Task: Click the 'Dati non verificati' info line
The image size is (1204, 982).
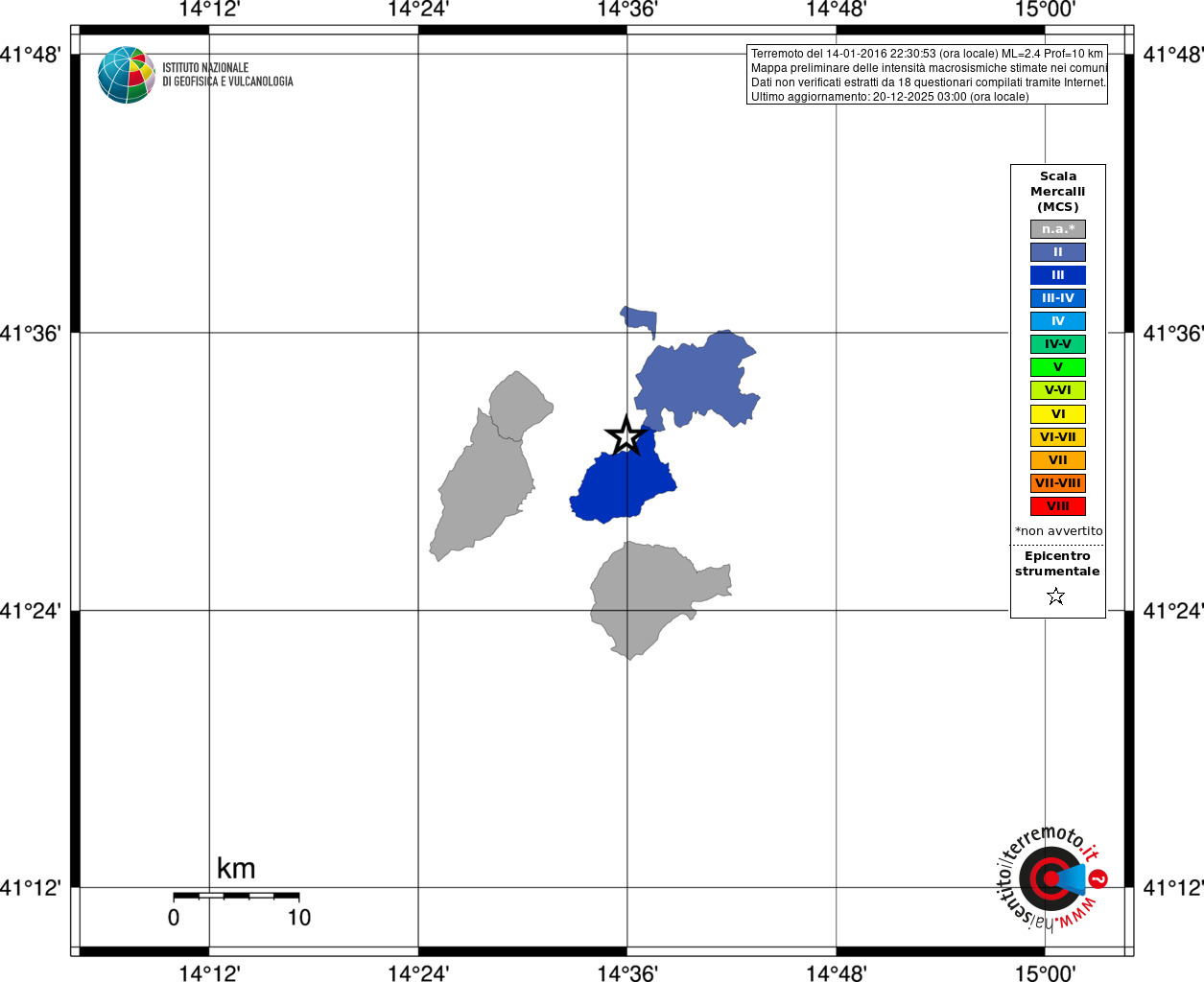Action: tap(928, 82)
